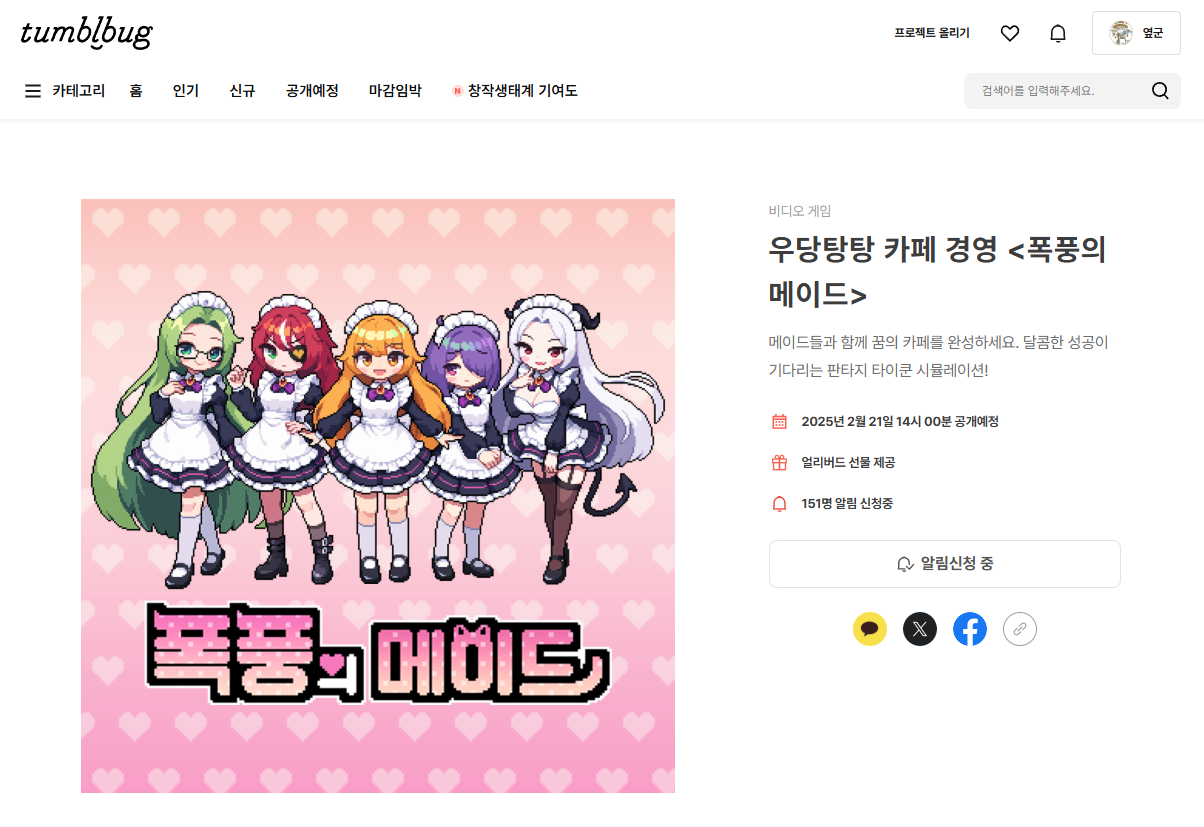The height and width of the screenshot is (827, 1204).
Task: Share project on Facebook
Action: 970,629
